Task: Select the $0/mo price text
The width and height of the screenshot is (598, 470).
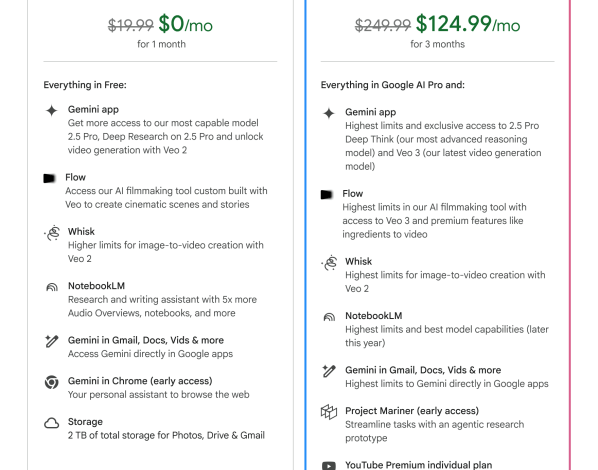Action: 185,24
